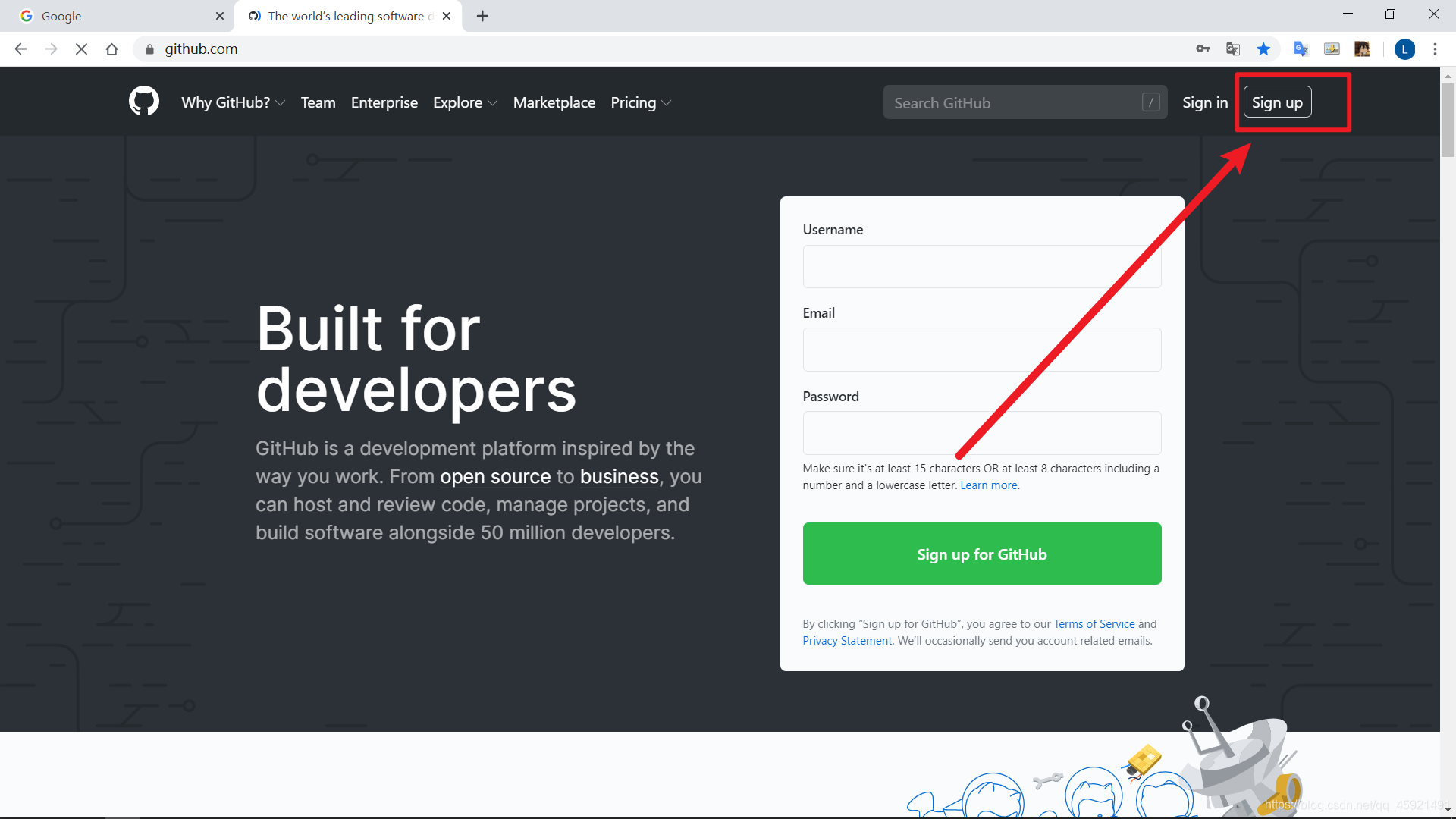Click the page vertical scrollbar thumb
This screenshot has height=819, width=1456.
pos(1448,120)
